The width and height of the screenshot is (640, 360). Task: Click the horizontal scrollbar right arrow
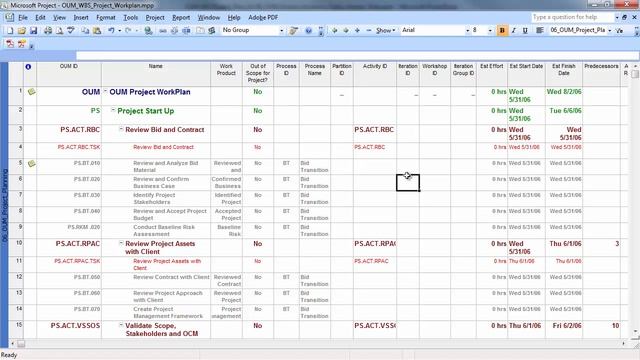(623, 344)
